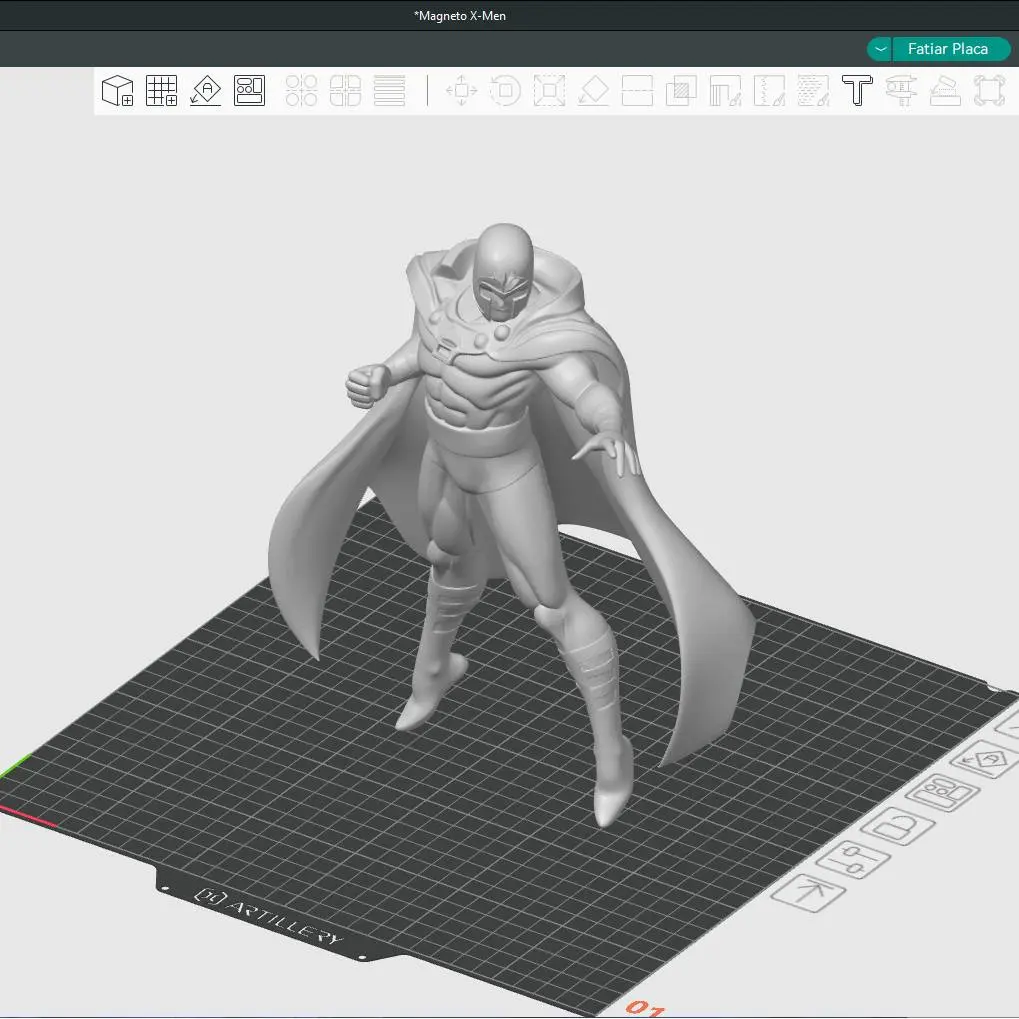Click the plate's arrange objects icon
1019x1019 pixels.
click(x=942, y=793)
